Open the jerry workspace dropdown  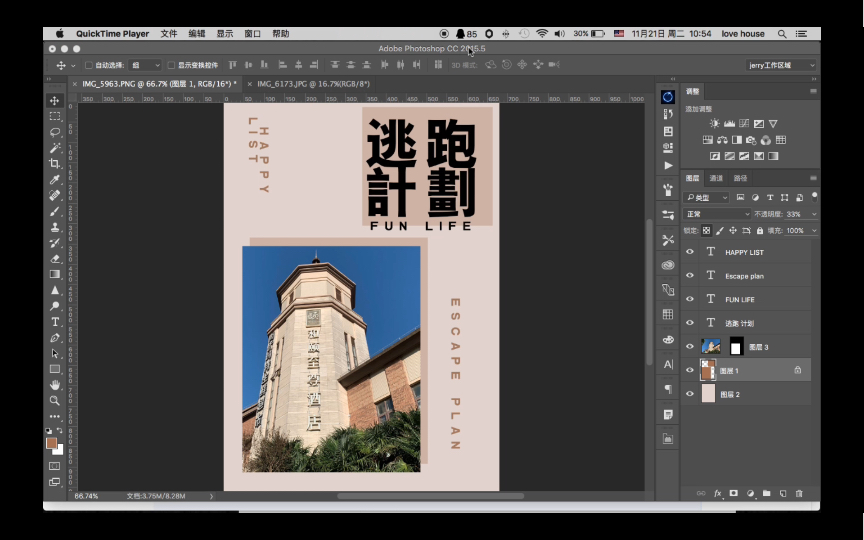[781, 65]
